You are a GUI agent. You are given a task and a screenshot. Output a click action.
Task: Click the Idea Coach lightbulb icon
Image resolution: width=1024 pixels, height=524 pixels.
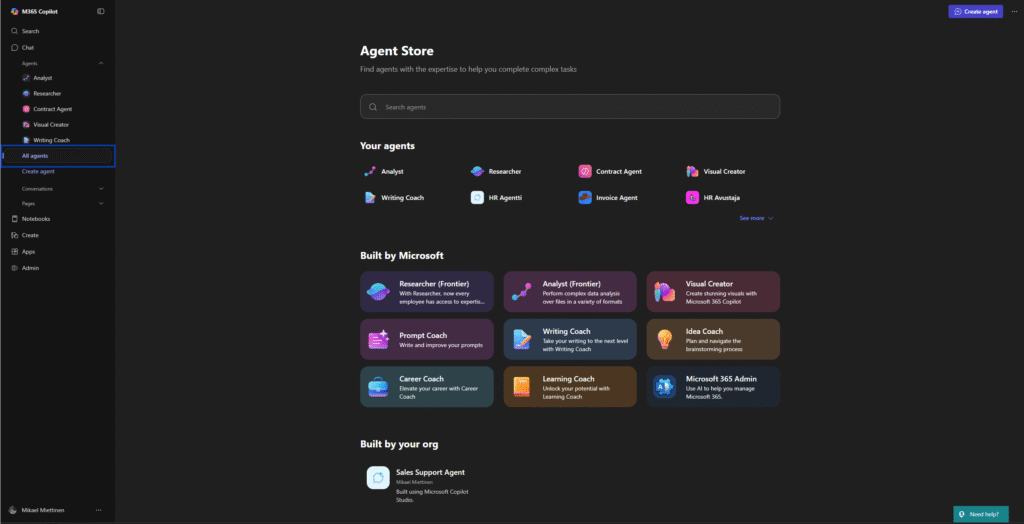(x=665, y=339)
